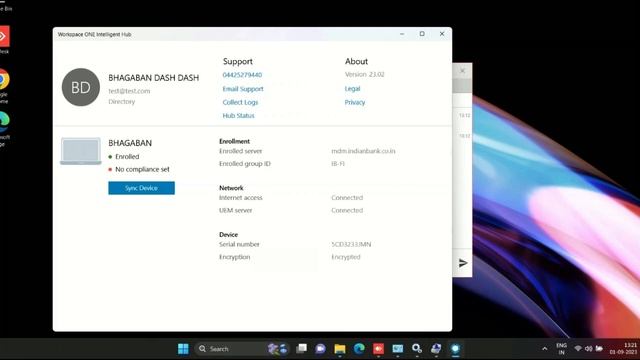
Task: Open Workspace ONE Hub taskbar icon
Action: pos(455,349)
